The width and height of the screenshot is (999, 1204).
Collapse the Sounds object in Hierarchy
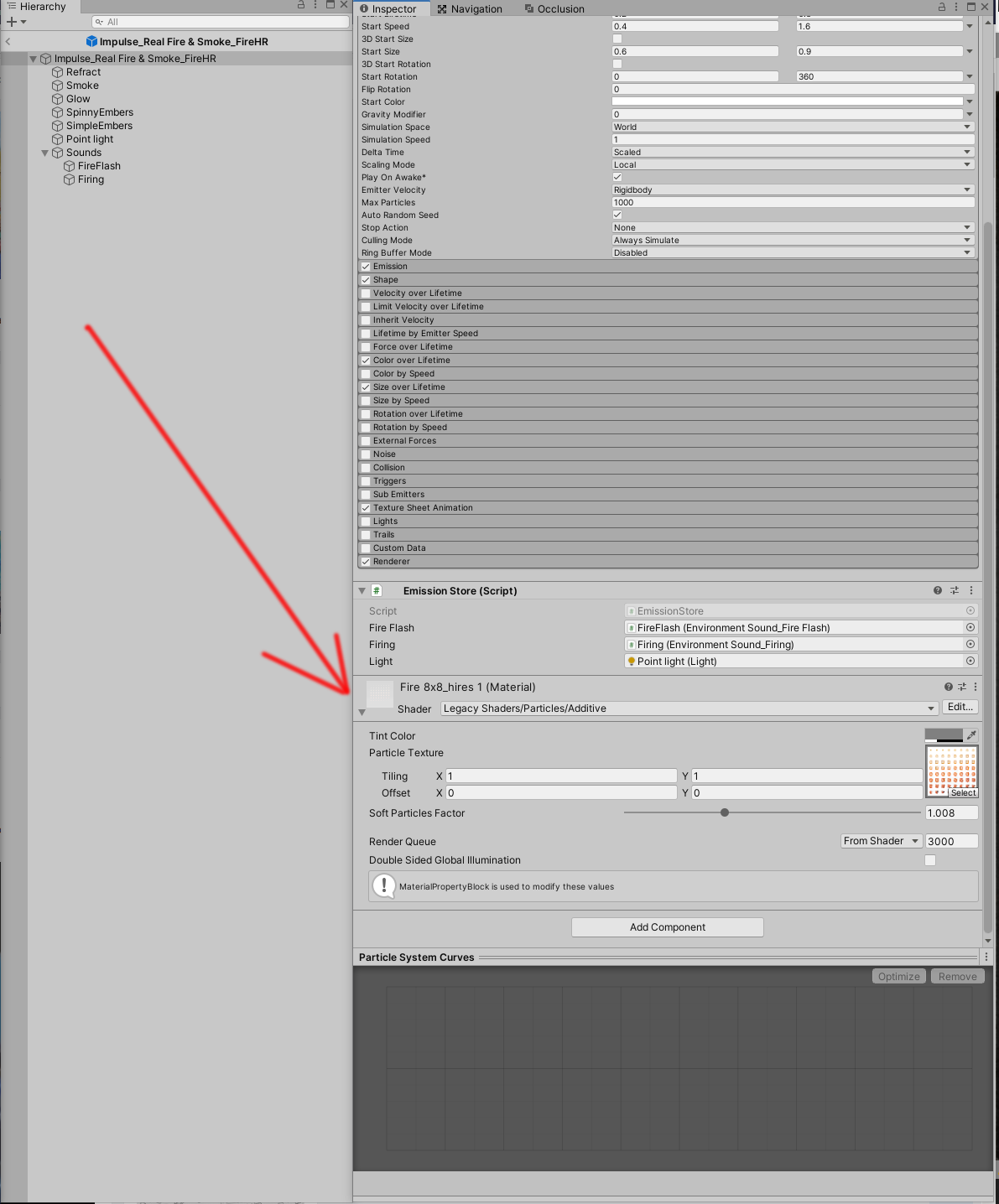(45, 153)
